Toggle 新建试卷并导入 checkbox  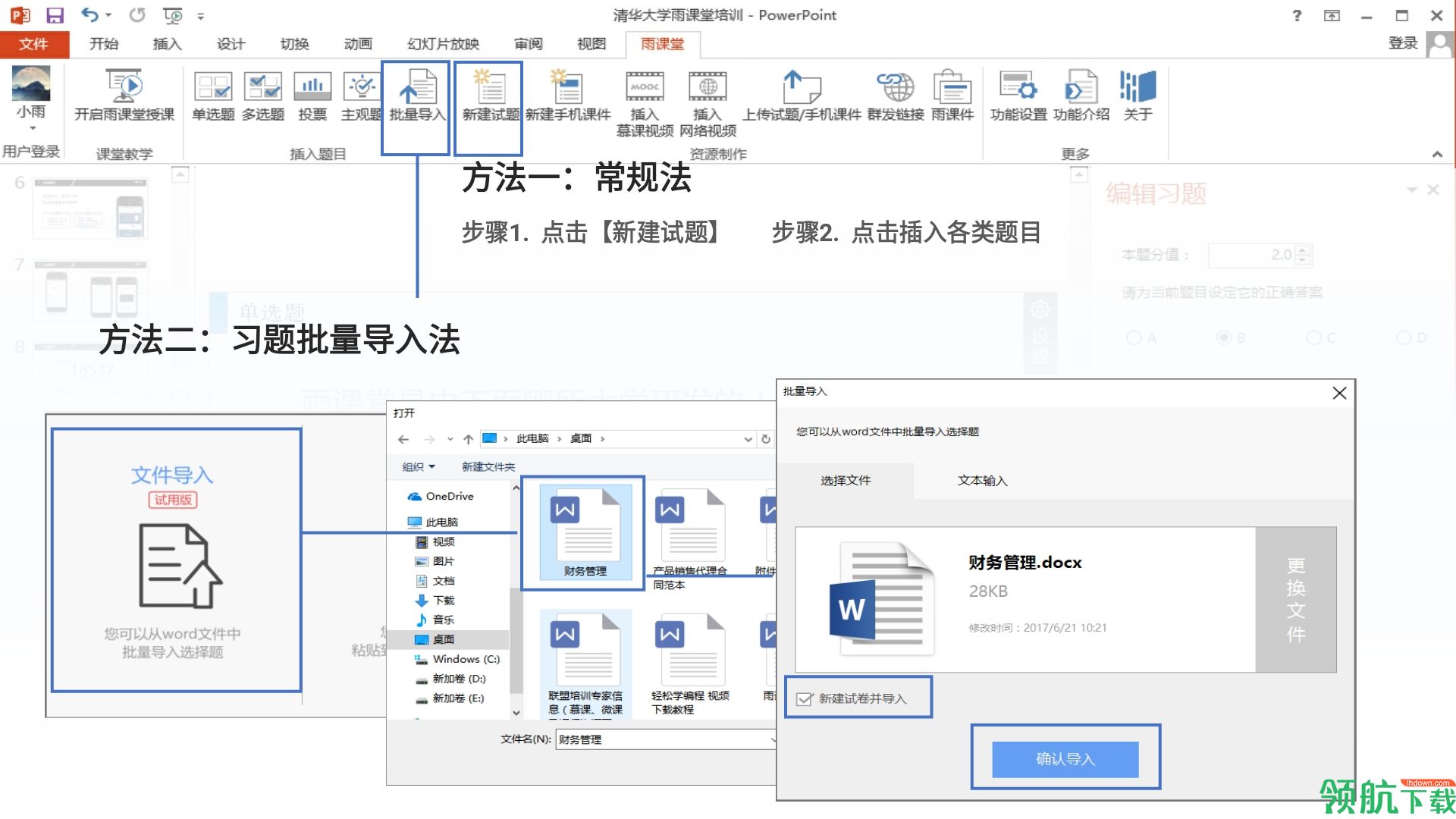[805, 698]
